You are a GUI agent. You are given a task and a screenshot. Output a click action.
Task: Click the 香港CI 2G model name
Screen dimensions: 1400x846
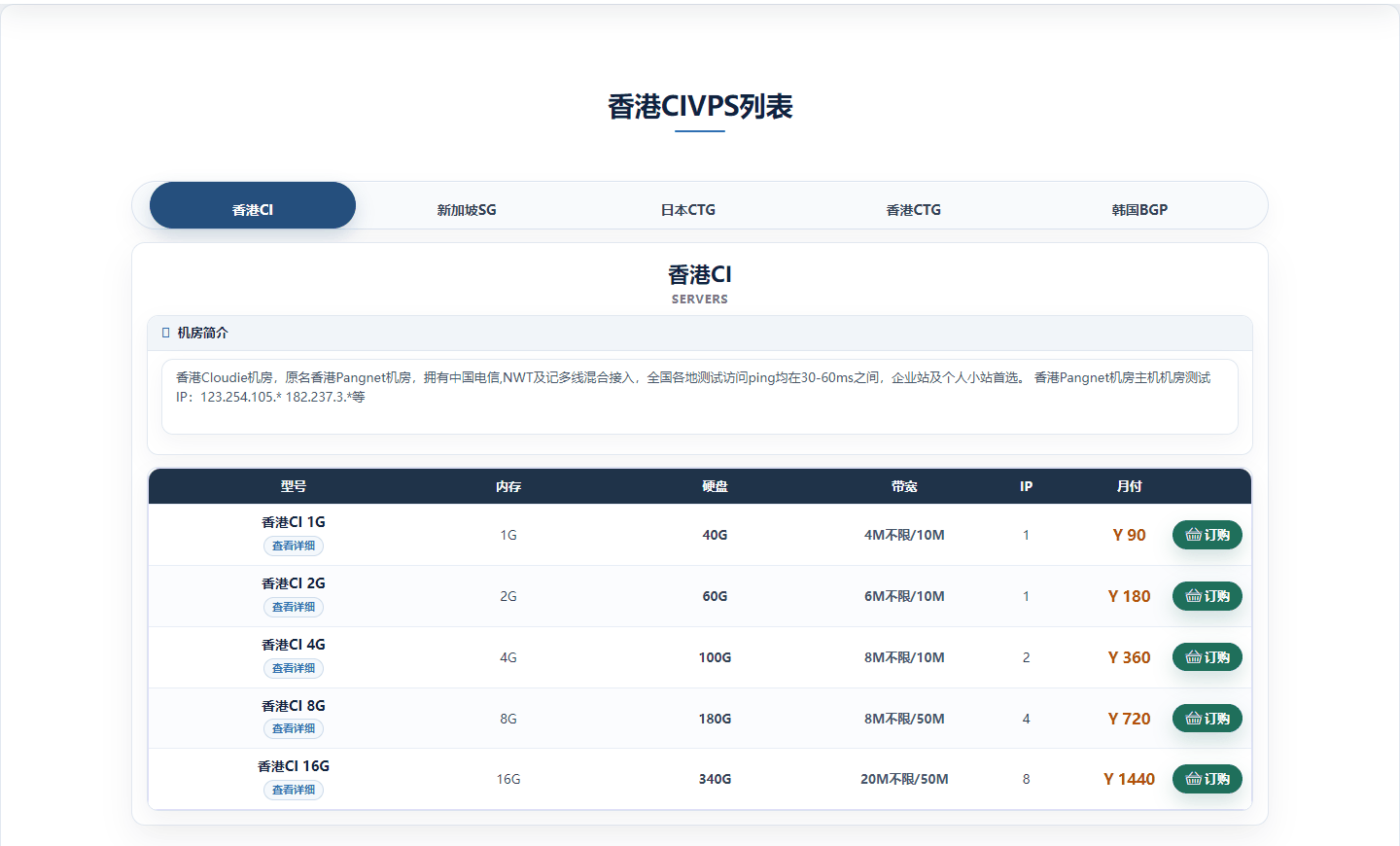click(x=294, y=583)
